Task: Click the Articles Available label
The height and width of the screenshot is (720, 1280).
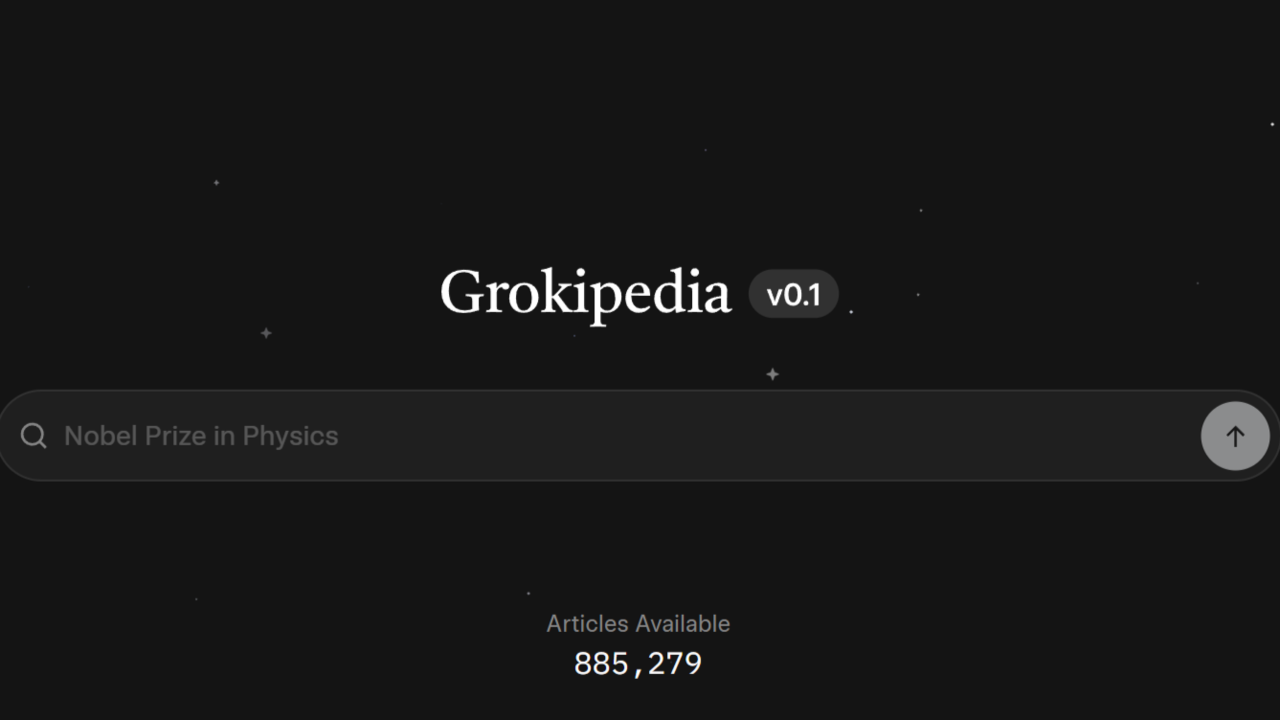Action: pos(638,624)
